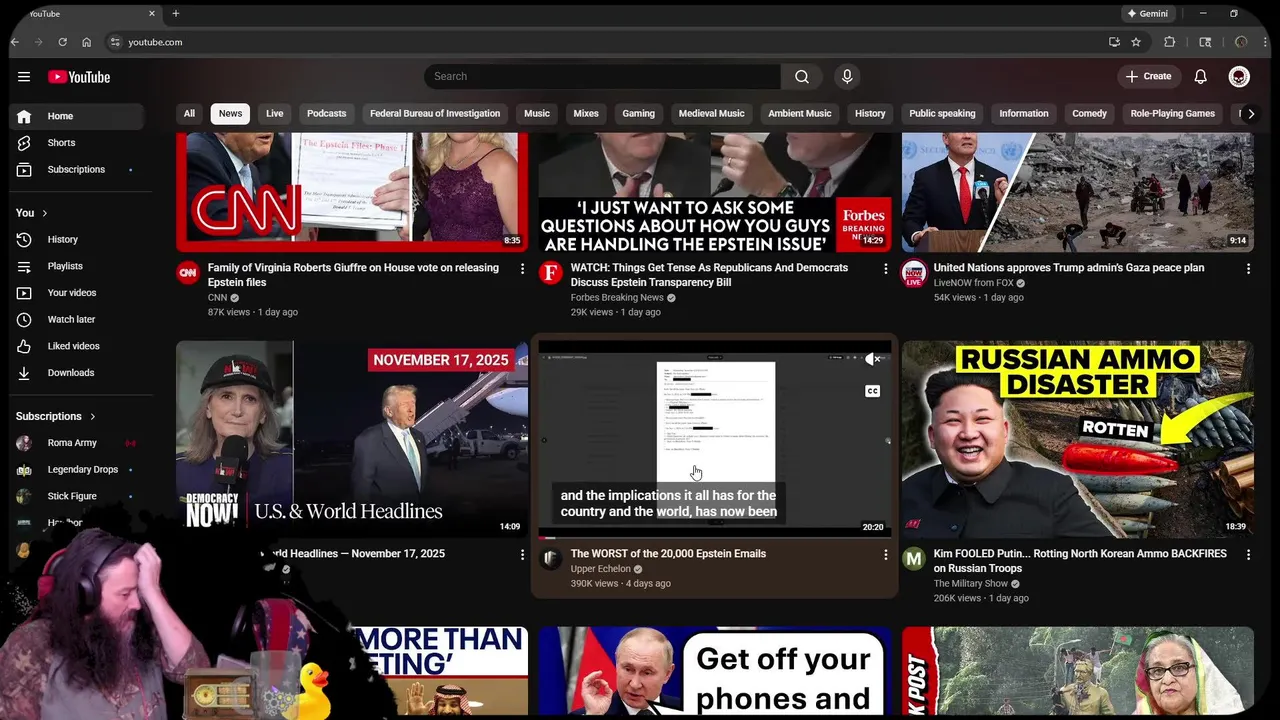Viewport: 1280px width, 720px height.
Task: Open Kim FOOLED Putin video title
Action: point(1080,561)
